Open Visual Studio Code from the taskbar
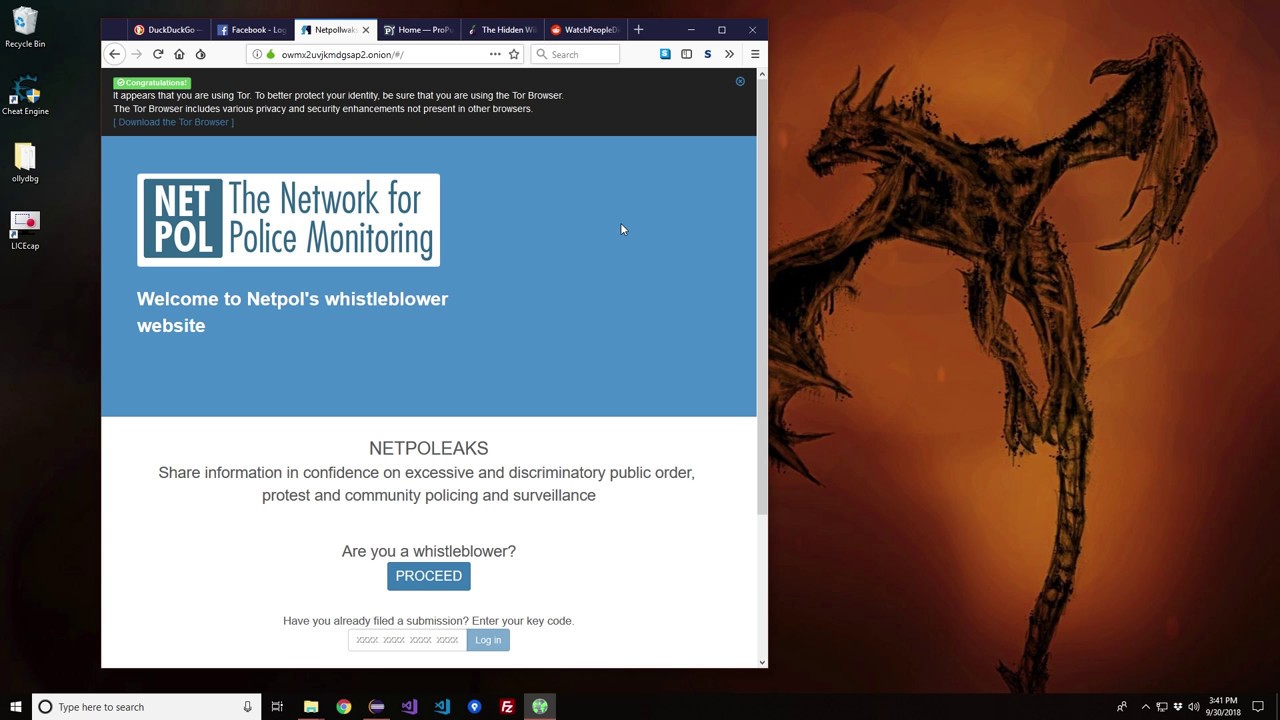 click(x=442, y=707)
